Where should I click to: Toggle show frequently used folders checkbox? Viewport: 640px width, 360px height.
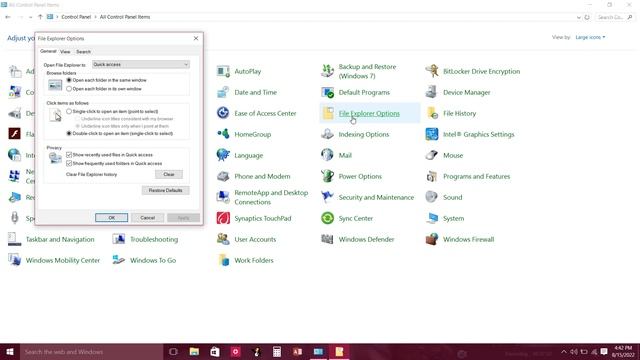pyautogui.click(x=69, y=163)
